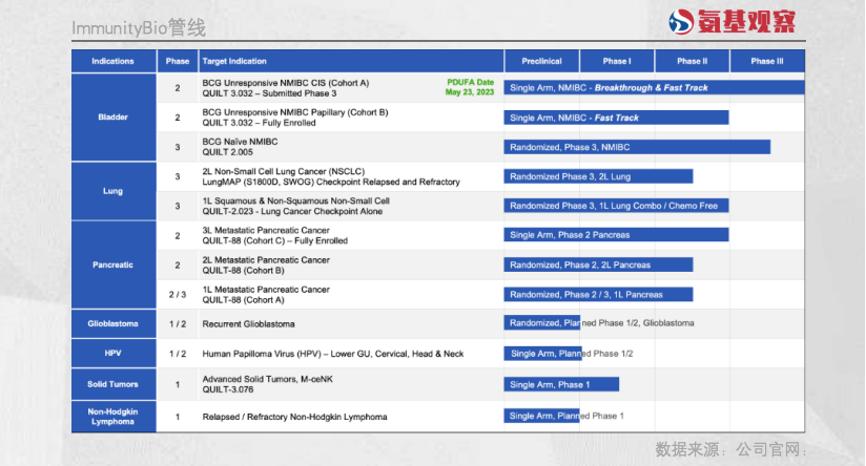Click the Single Arm, NMIBC - Fast Track bar
This screenshot has height=466, width=866.
point(616,118)
